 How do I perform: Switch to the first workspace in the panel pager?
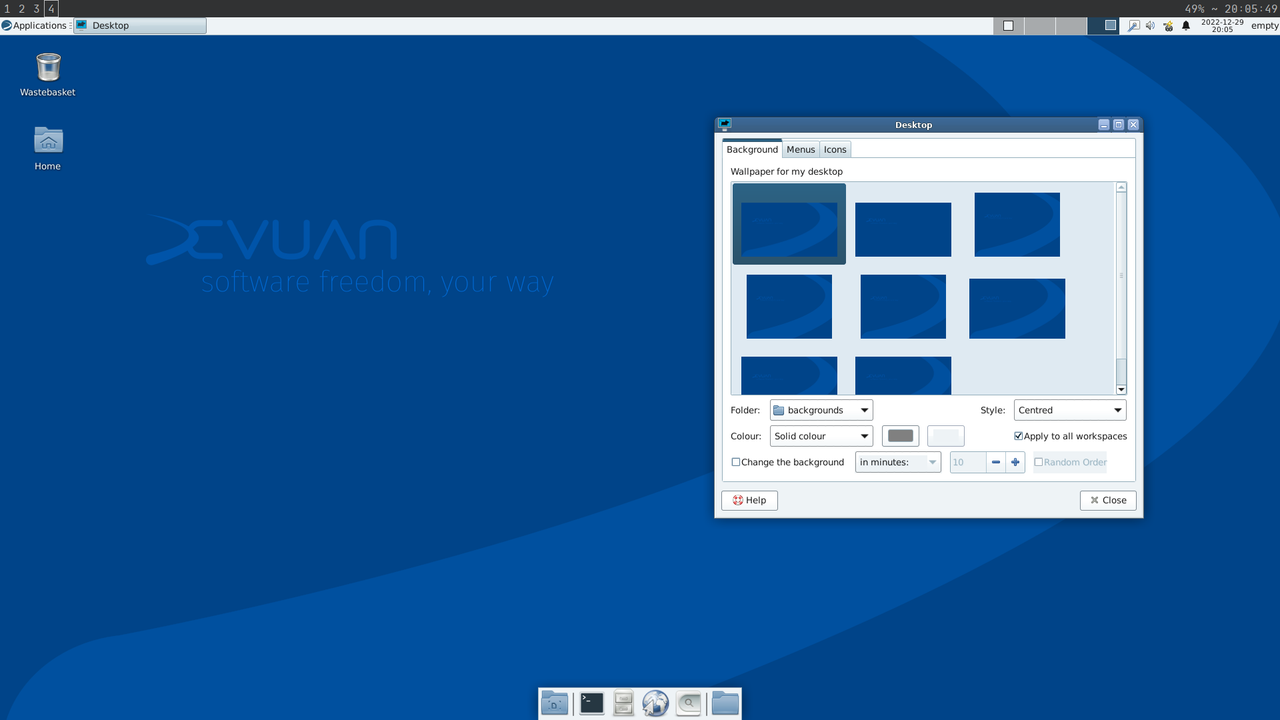point(1009,26)
